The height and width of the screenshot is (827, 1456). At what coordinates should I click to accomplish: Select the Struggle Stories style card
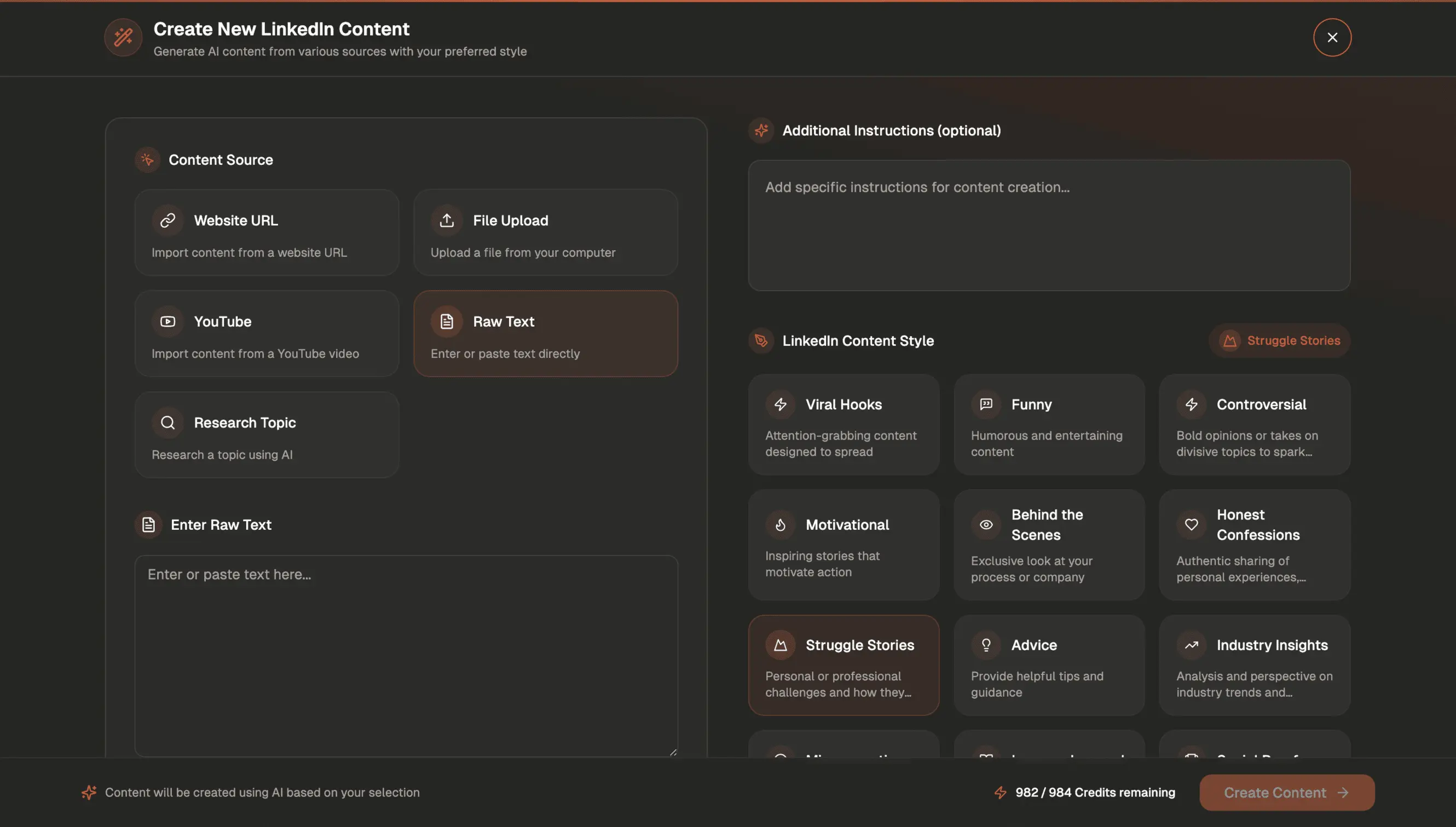tap(843, 666)
